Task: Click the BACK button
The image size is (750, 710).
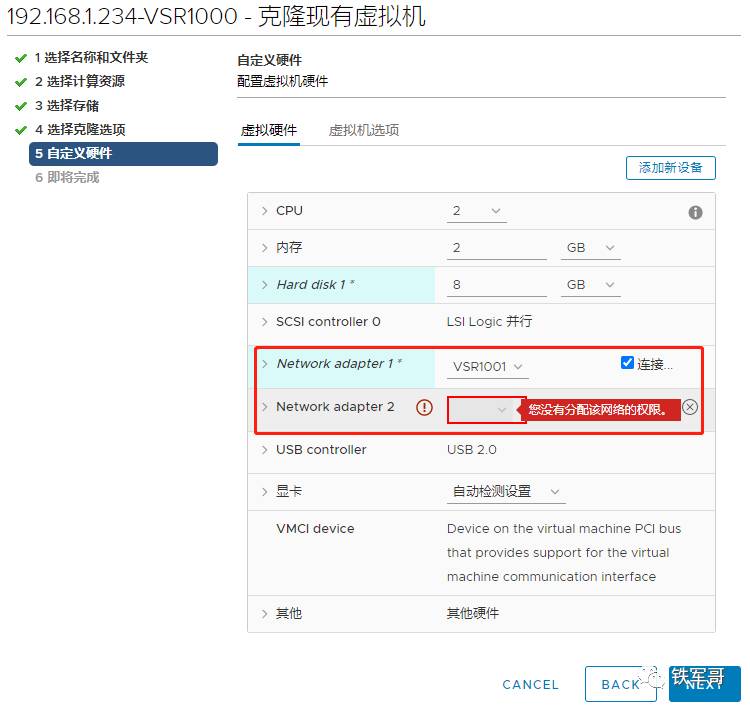Action: click(620, 685)
